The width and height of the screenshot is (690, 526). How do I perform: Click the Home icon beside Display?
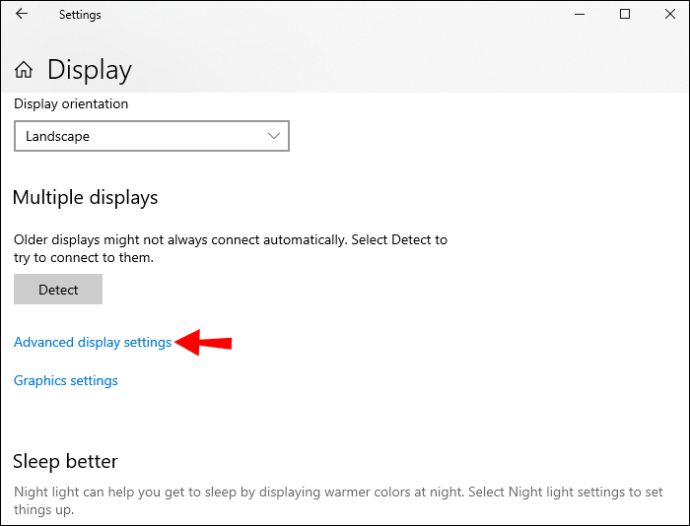click(x=24, y=70)
